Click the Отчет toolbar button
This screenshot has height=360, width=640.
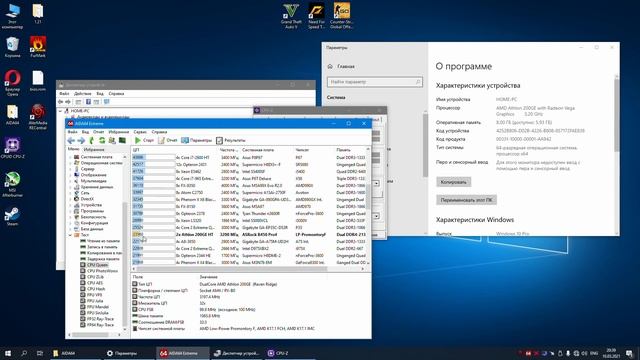(168, 140)
